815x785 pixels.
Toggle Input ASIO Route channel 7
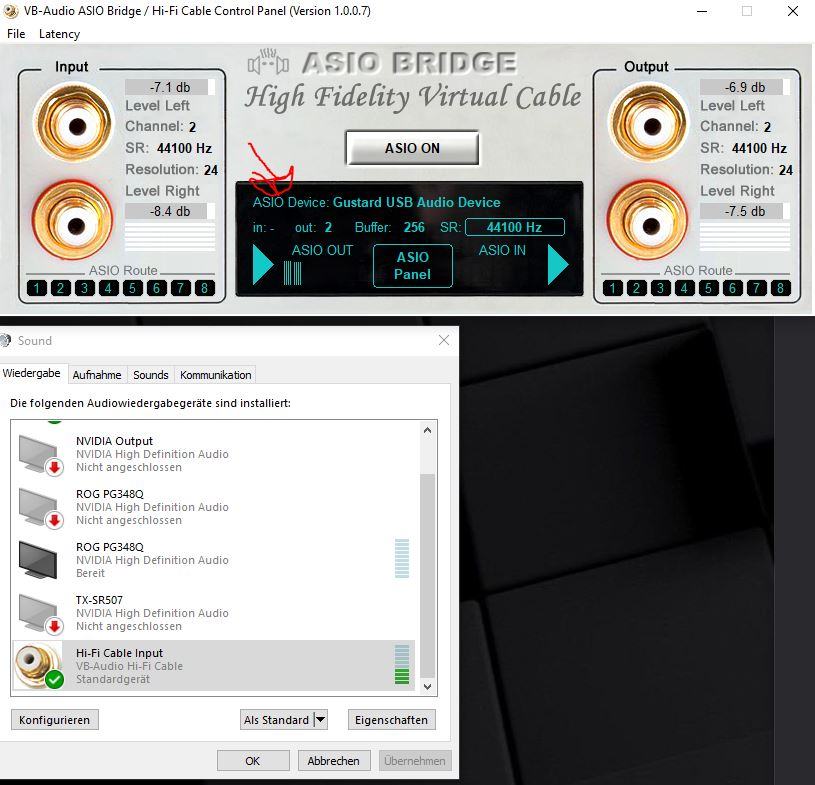point(180,288)
